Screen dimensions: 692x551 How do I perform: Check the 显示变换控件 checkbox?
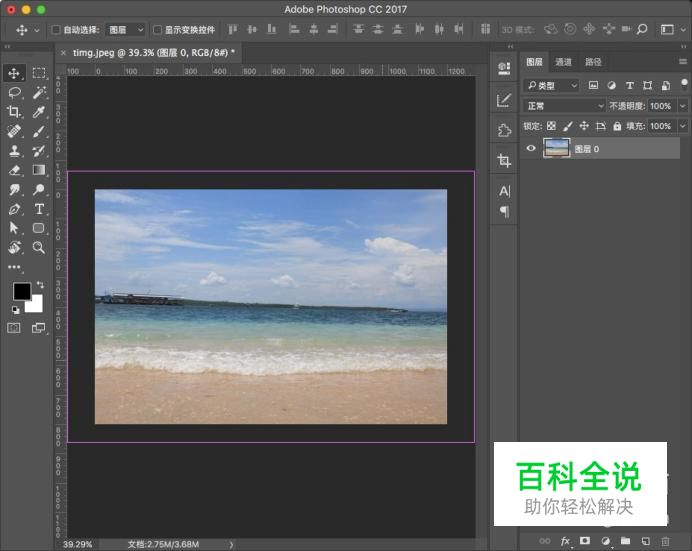click(157, 30)
